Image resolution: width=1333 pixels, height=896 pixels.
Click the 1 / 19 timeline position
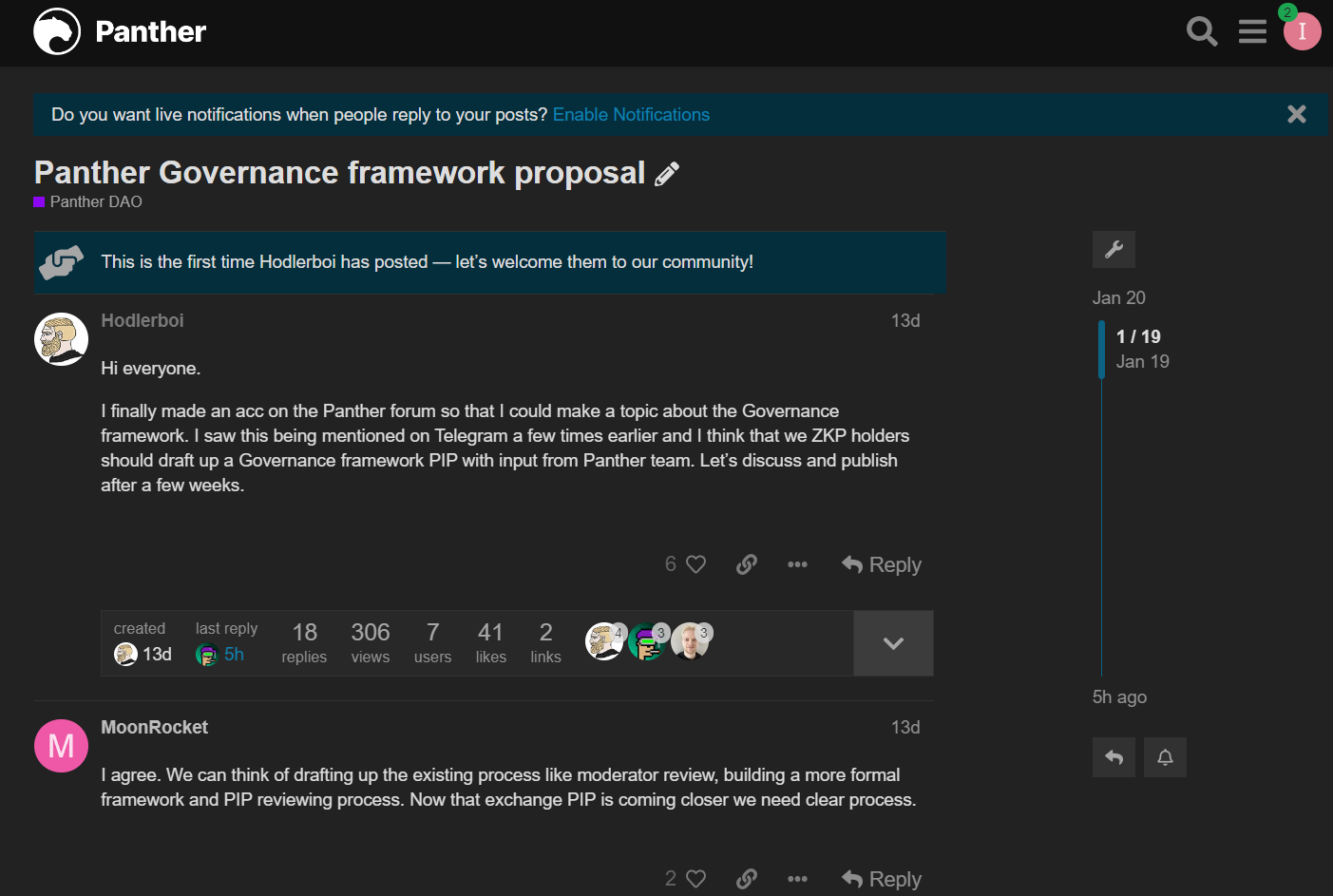pyautogui.click(x=1138, y=336)
